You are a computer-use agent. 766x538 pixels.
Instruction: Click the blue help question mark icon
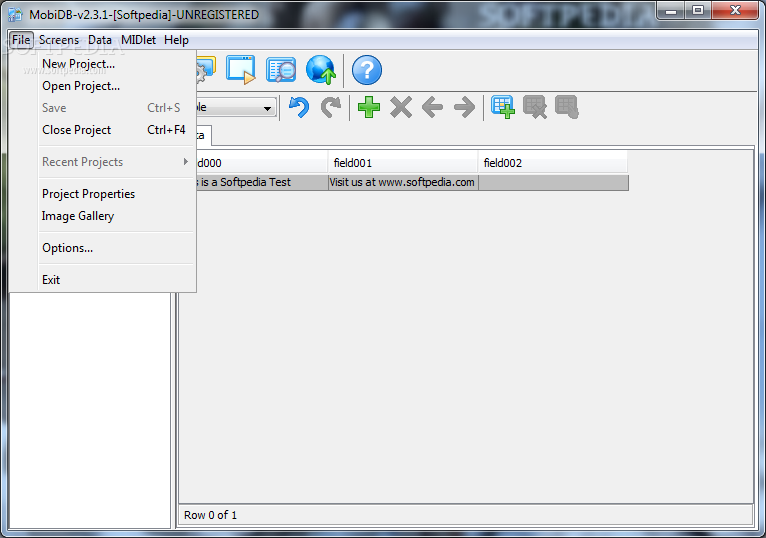pyautogui.click(x=367, y=70)
